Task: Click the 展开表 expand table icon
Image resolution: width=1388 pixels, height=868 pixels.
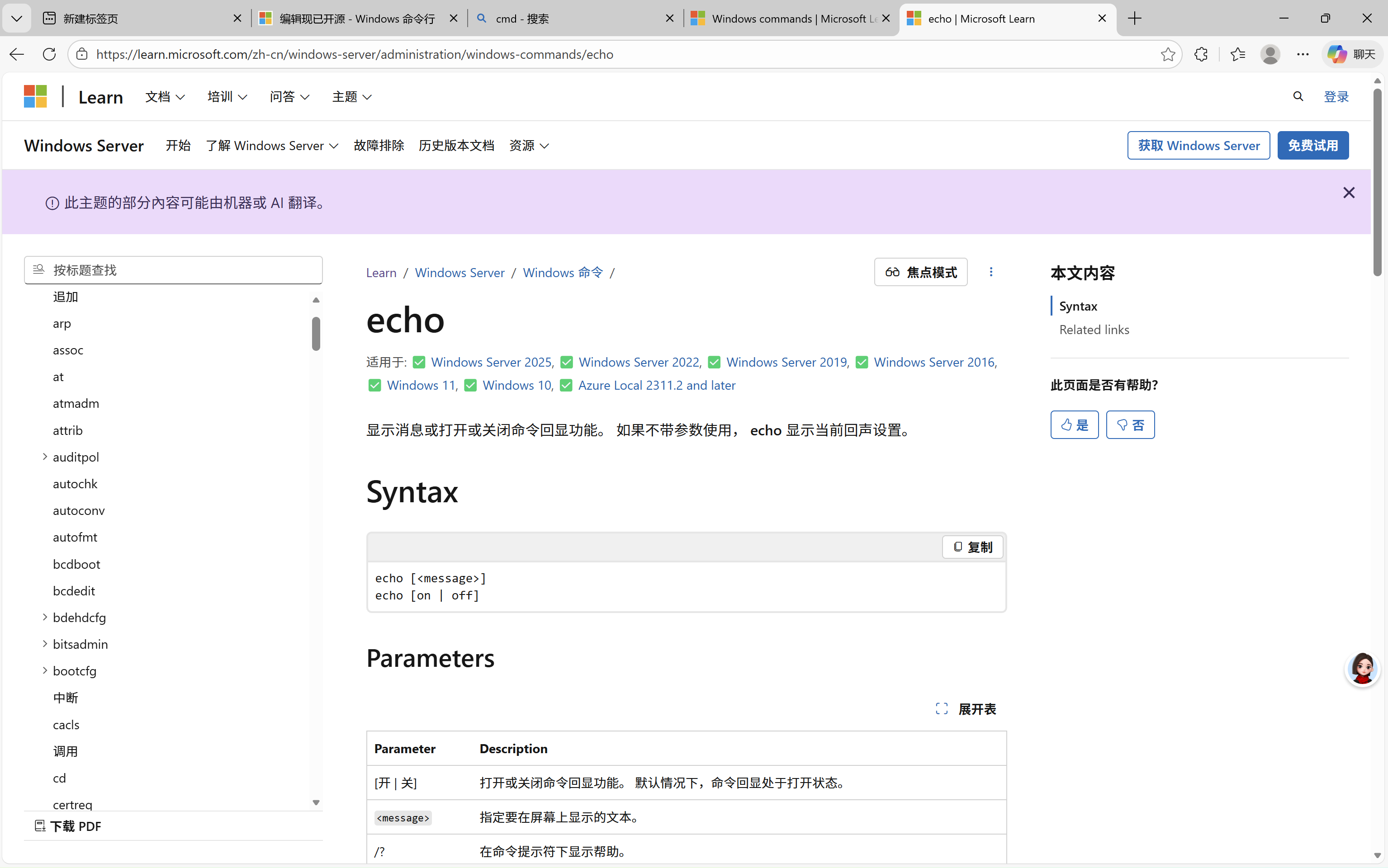Action: click(x=942, y=709)
